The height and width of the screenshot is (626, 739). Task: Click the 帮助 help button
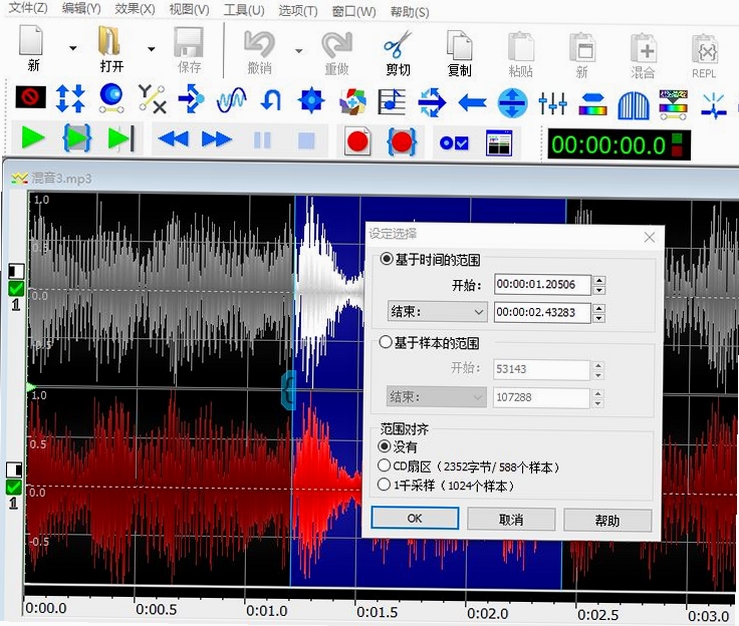coord(608,520)
